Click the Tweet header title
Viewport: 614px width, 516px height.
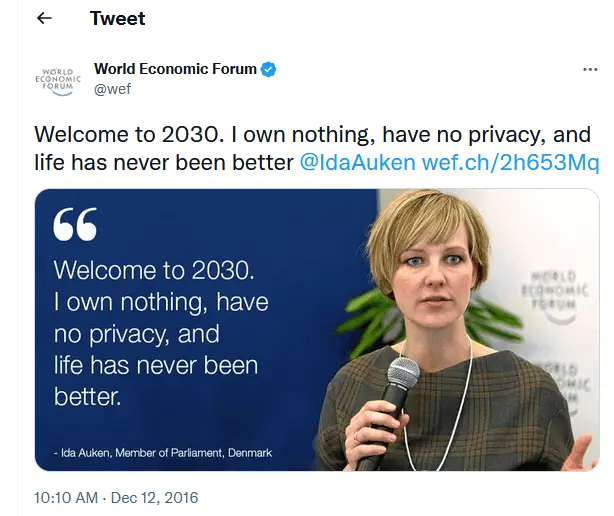[117, 19]
